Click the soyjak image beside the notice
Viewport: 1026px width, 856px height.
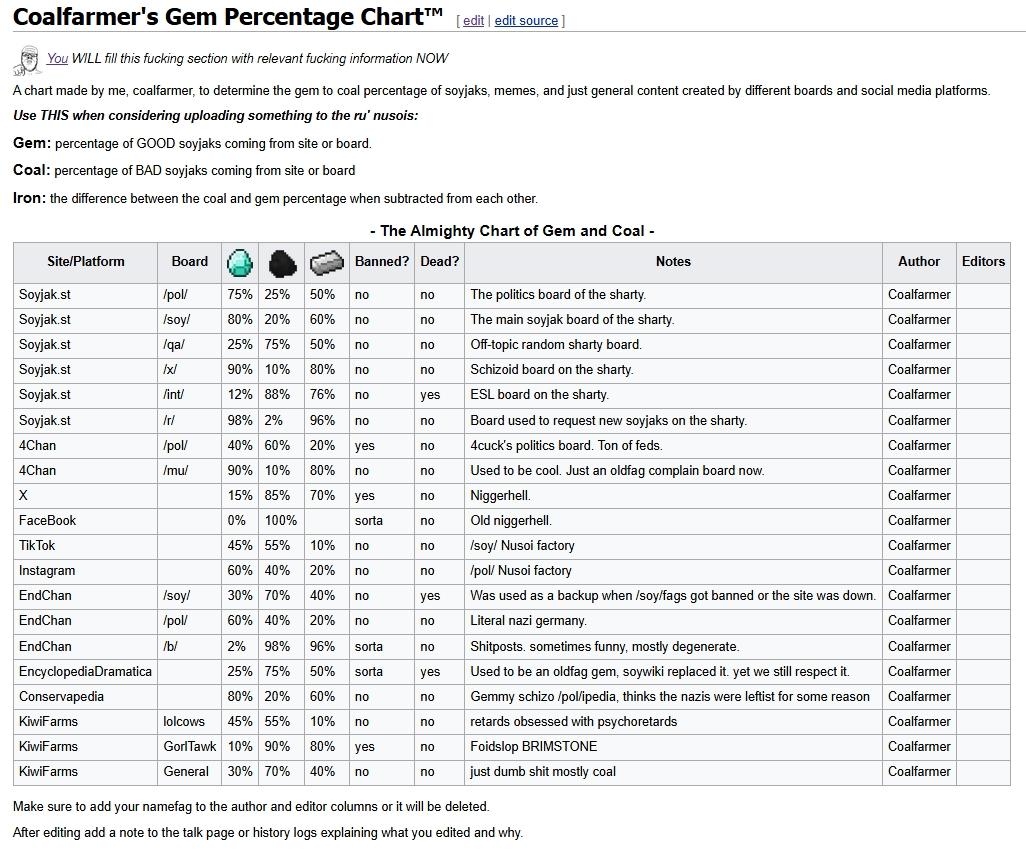[27, 60]
